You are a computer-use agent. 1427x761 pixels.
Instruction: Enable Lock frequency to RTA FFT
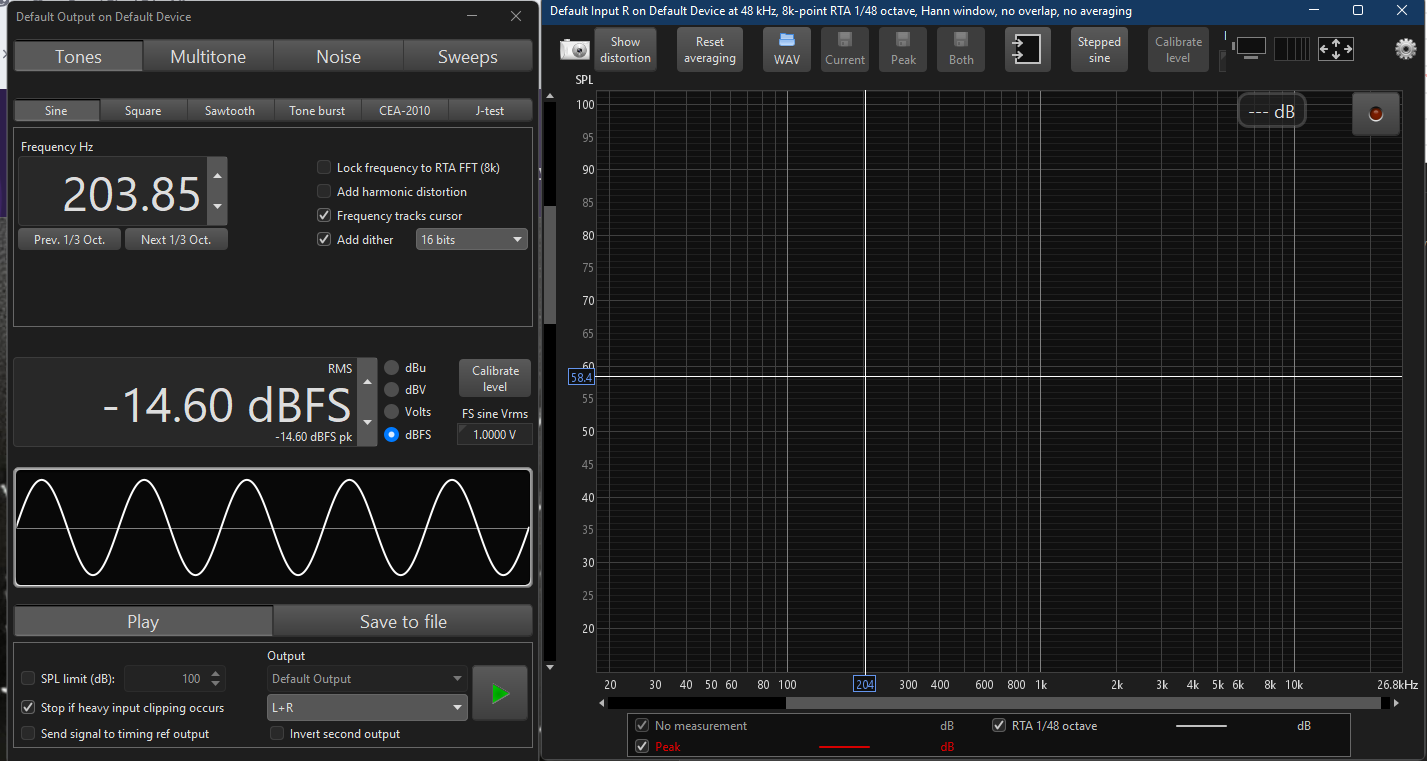tap(324, 168)
